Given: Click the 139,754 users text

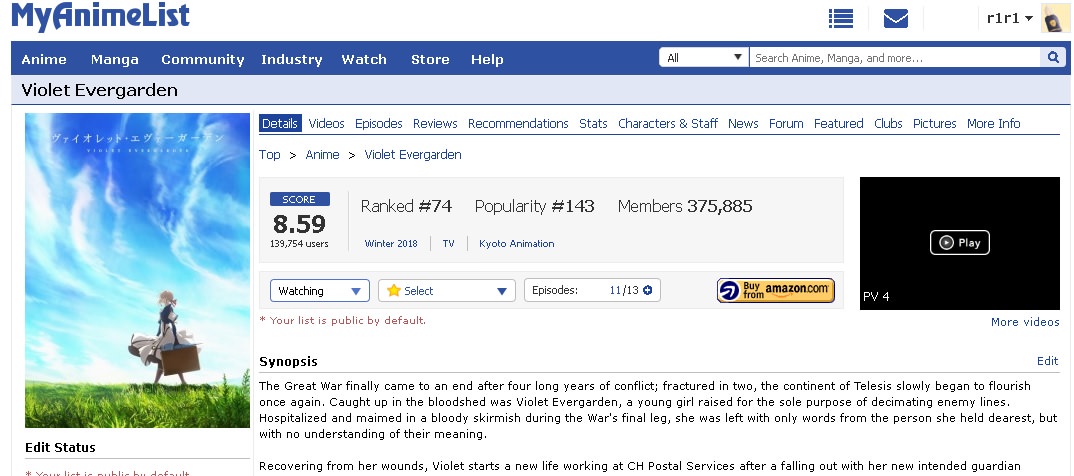Looking at the screenshot, I should click(x=299, y=244).
